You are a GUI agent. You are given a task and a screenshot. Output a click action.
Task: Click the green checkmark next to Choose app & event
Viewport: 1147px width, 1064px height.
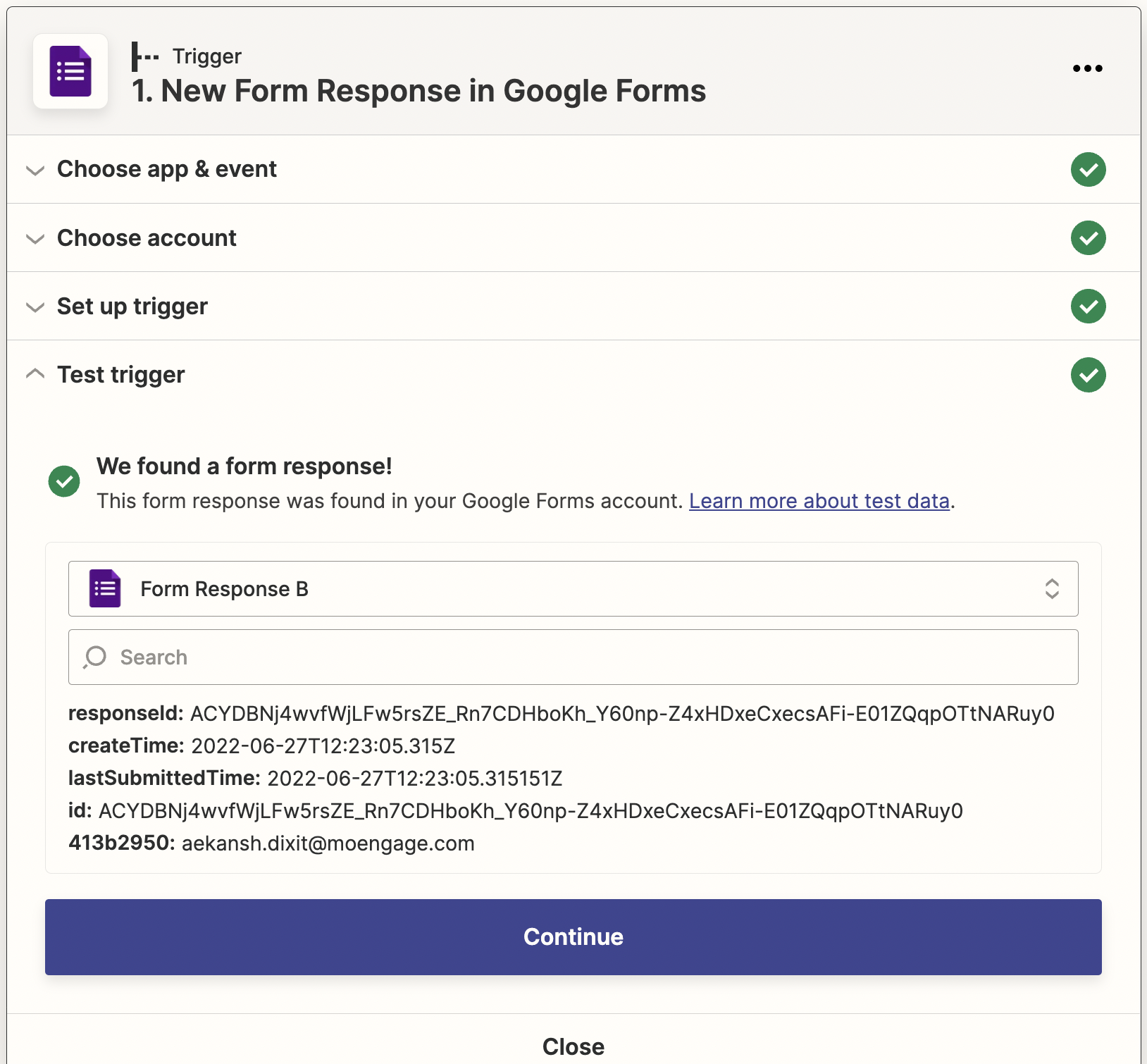[x=1088, y=170]
